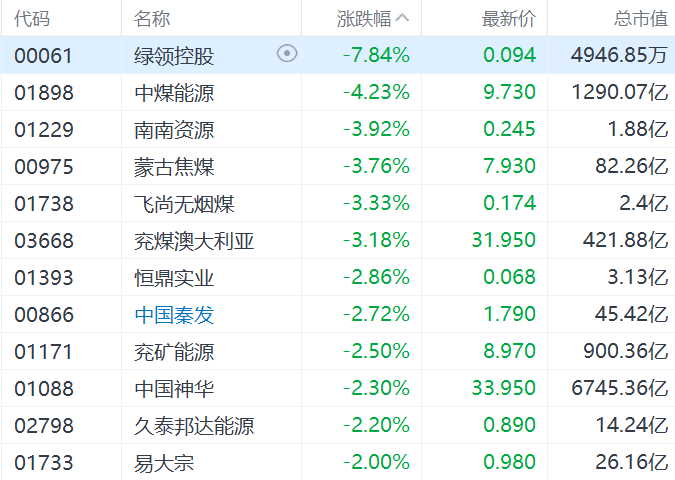Open the 蒙古焦煤 row name
This screenshot has height=480, width=675.
(x=174, y=167)
